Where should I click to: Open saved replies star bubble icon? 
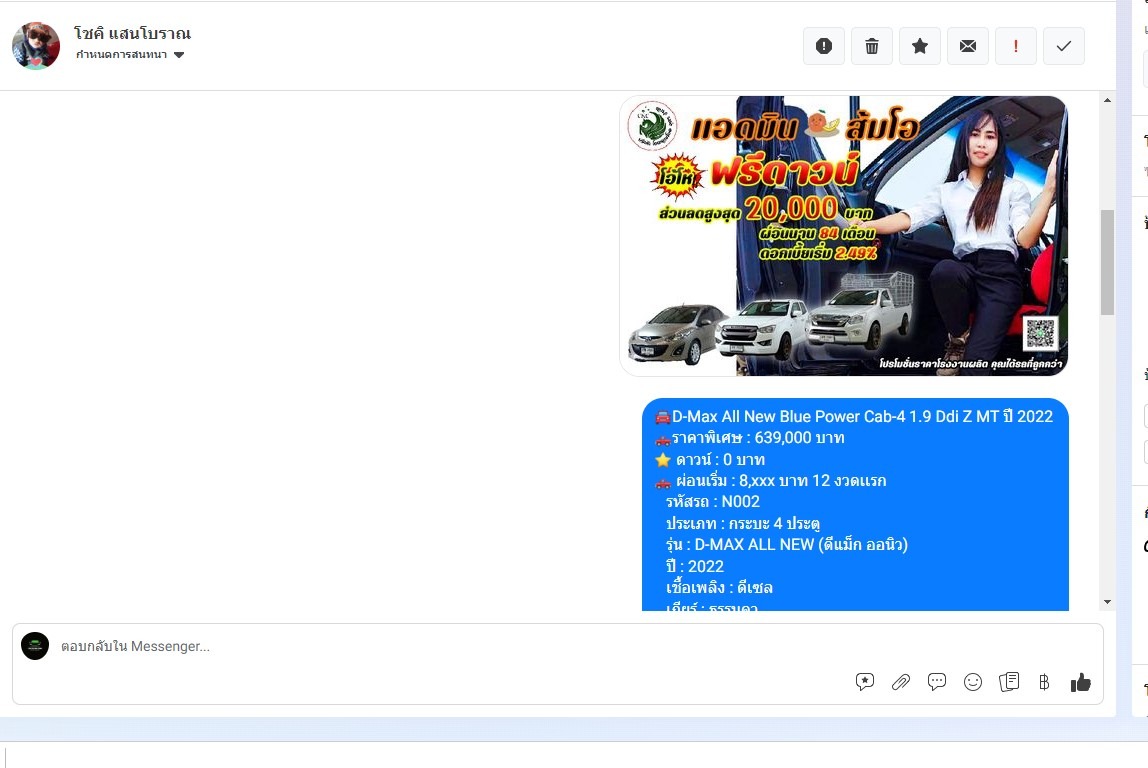pos(865,682)
